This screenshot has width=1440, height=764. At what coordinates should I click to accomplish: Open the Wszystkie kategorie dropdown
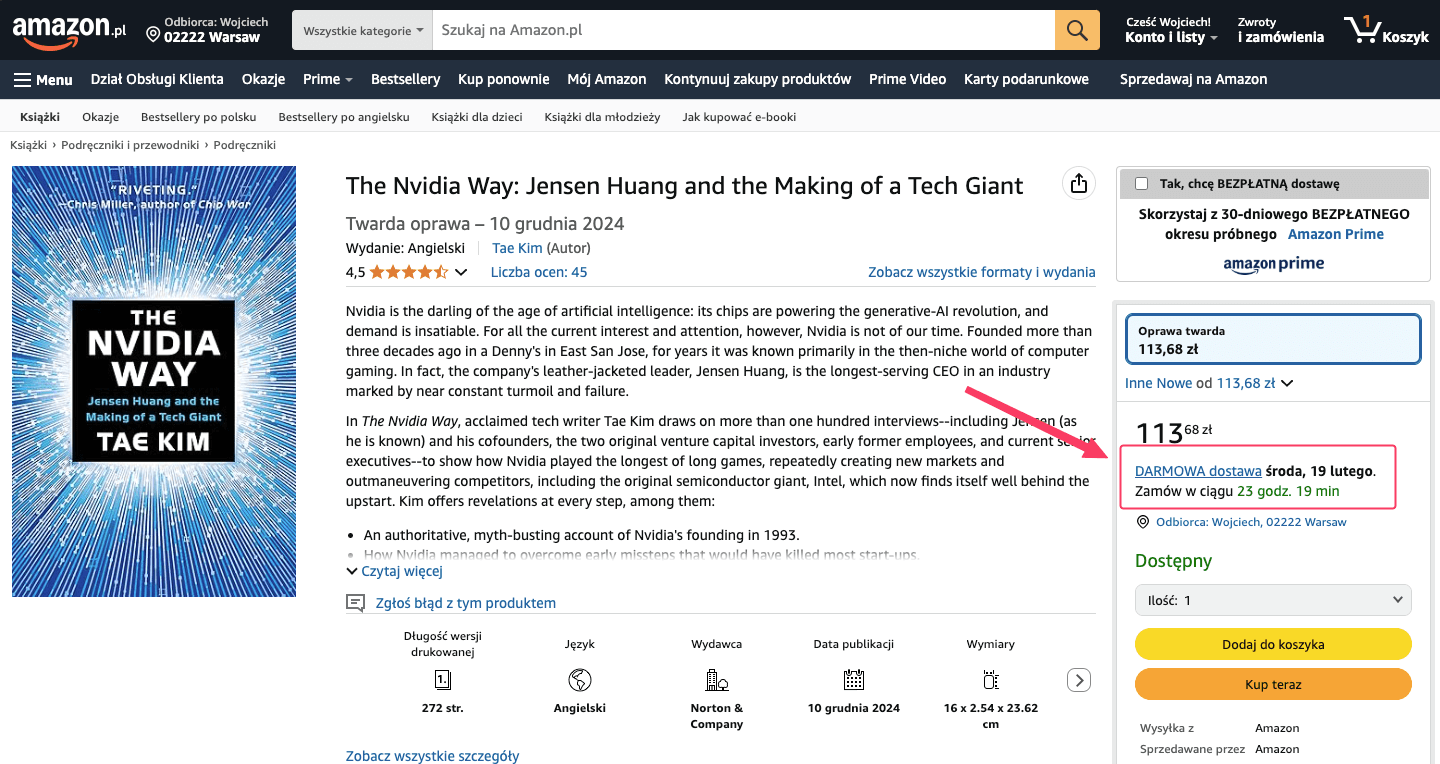[363, 31]
